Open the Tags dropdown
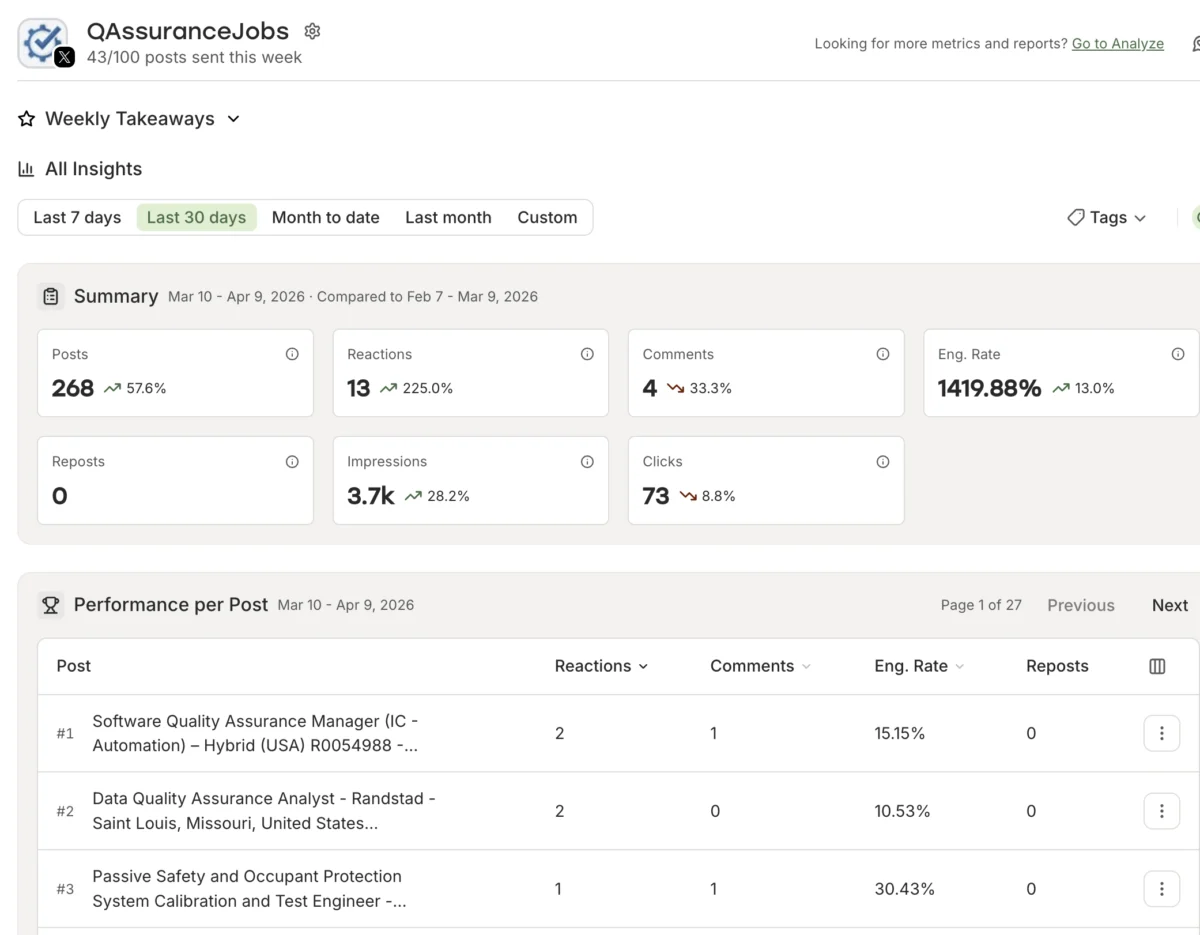Viewport: 1200px width, 935px height. [1106, 217]
